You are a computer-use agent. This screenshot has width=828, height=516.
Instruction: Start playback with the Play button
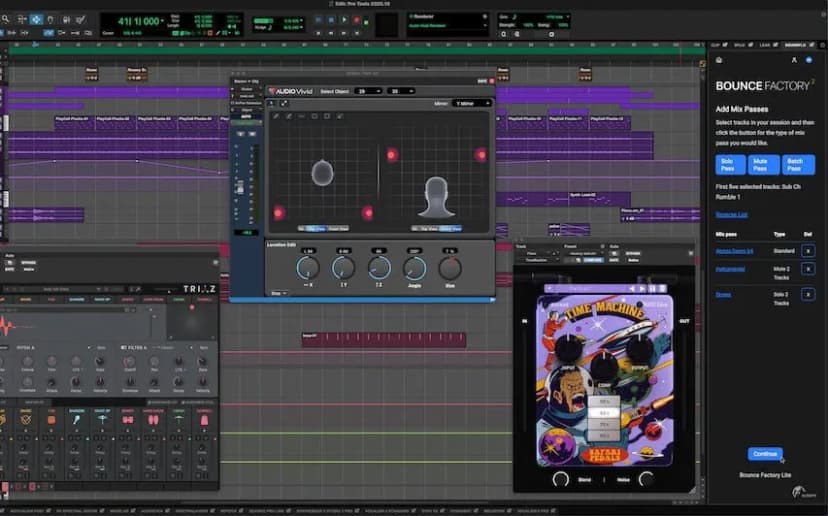coord(344,20)
